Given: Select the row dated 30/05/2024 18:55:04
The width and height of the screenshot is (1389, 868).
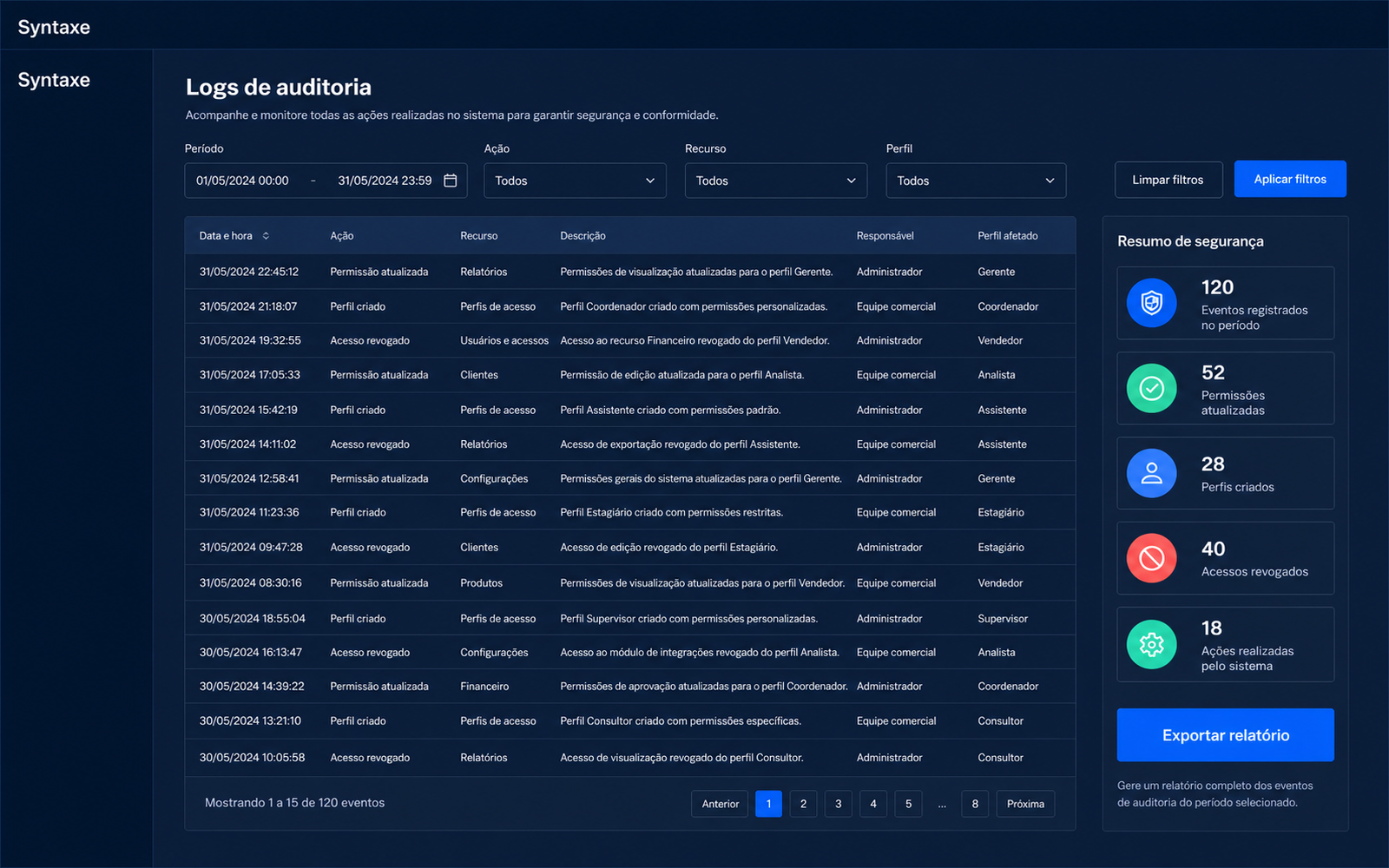Looking at the screenshot, I should [630, 618].
